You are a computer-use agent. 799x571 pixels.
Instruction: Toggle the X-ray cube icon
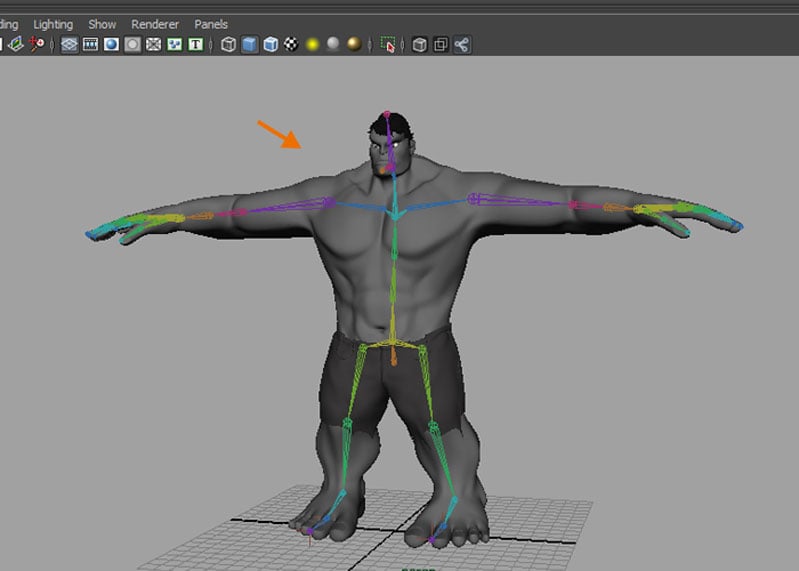click(x=419, y=44)
